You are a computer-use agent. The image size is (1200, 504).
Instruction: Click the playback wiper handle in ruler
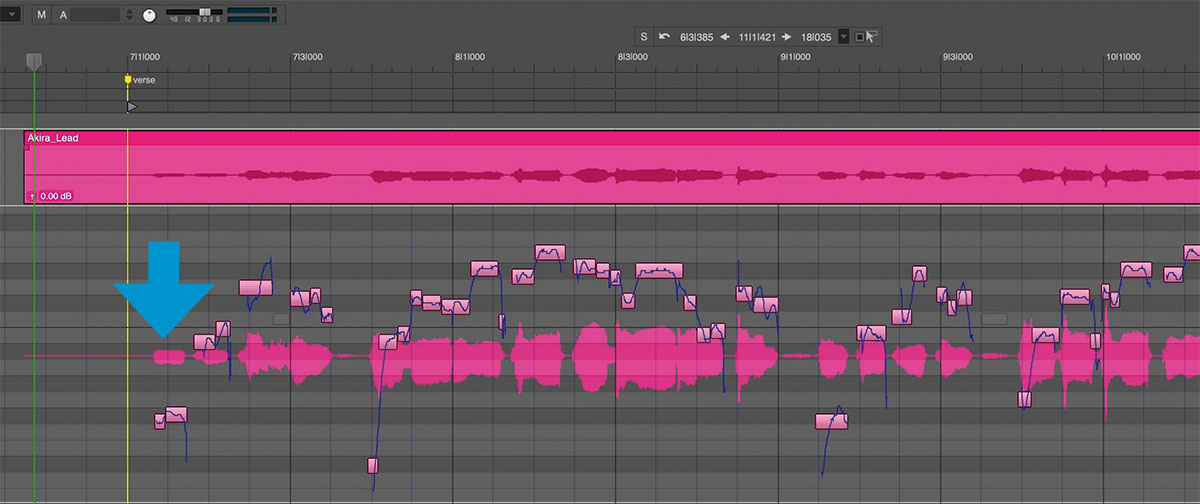point(34,62)
